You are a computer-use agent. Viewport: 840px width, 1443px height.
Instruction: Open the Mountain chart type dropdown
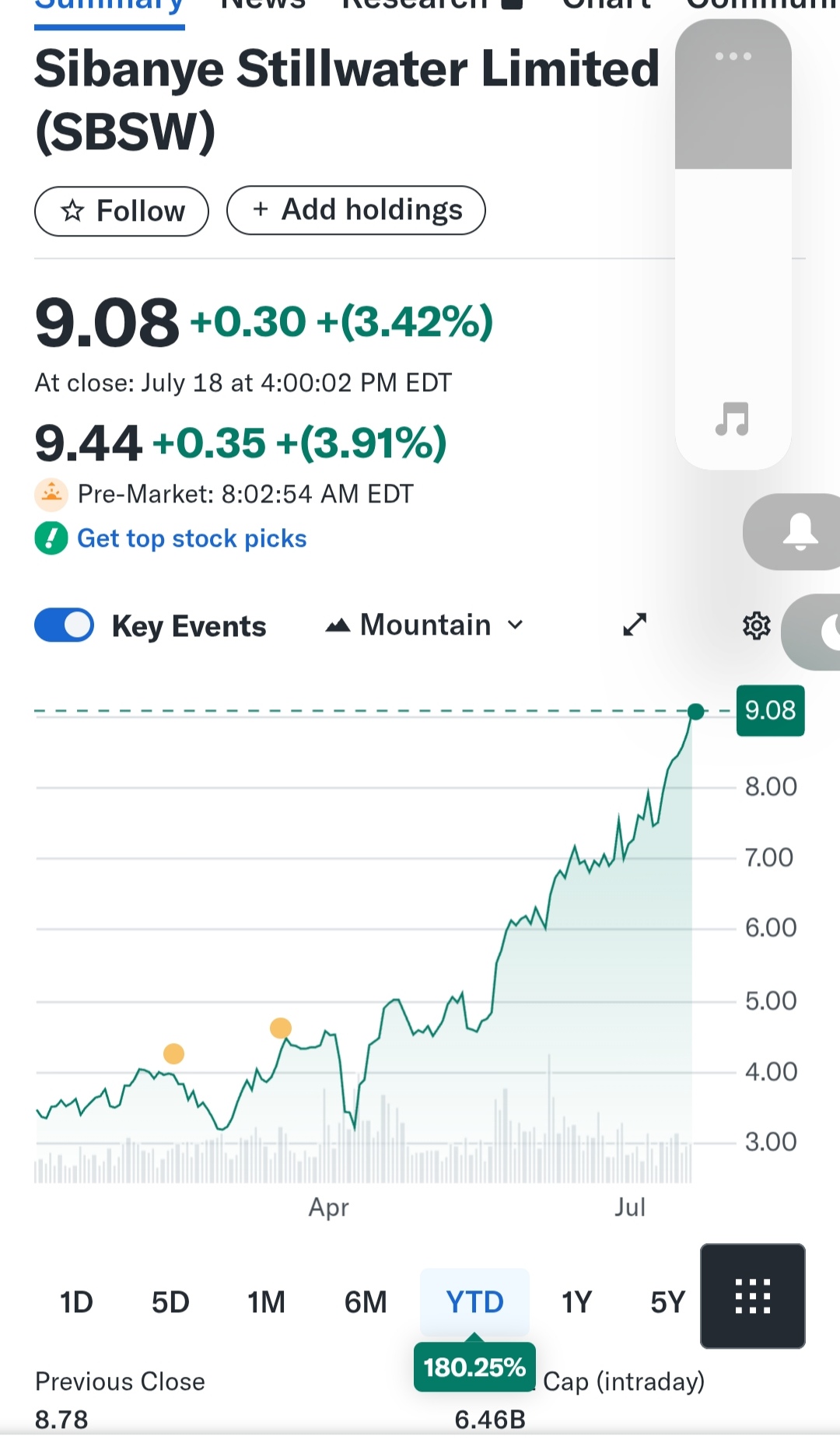[x=425, y=625]
